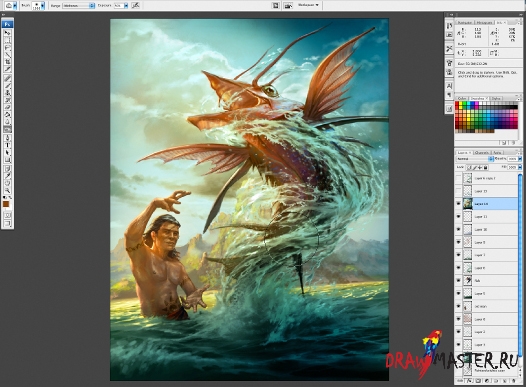Show the Layer 15 layer
The height and width of the screenshot is (387, 526).
458,191
